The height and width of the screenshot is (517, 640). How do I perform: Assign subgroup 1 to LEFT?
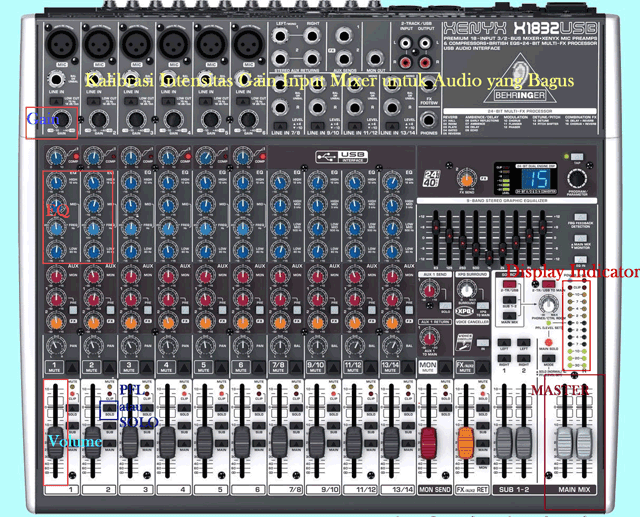[x=504, y=342]
